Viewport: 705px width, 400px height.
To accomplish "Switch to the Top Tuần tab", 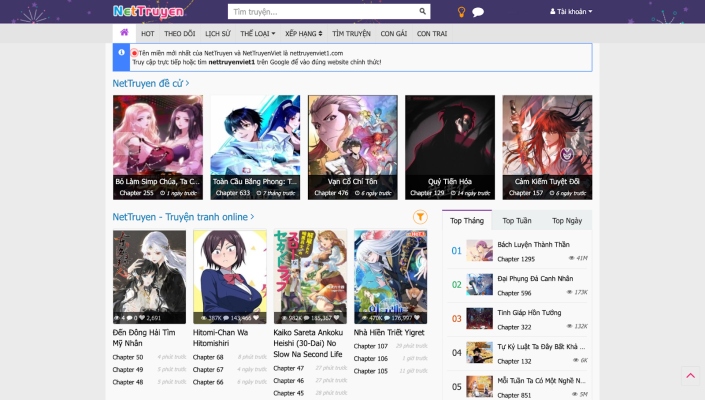I will point(516,220).
